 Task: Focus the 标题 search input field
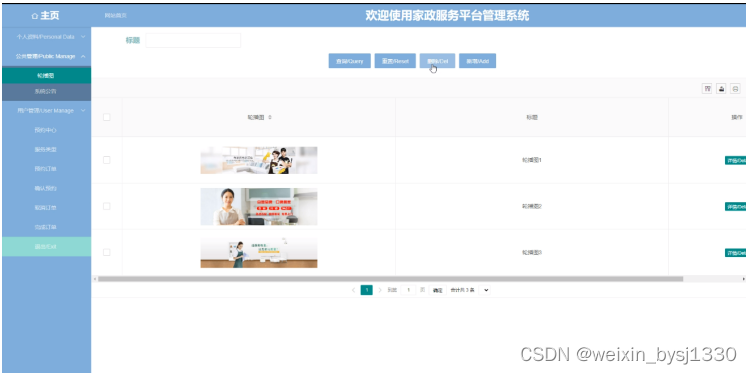point(193,40)
